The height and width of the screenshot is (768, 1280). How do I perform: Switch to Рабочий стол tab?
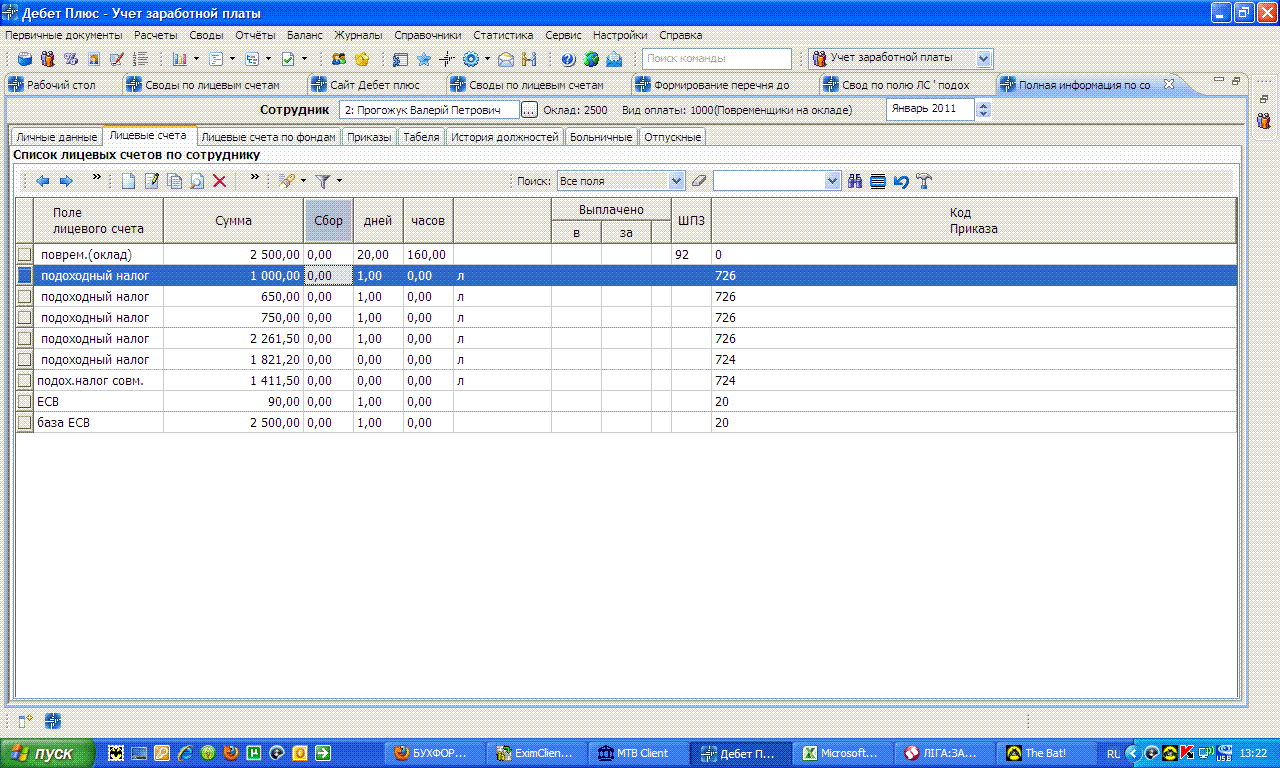pos(62,85)
